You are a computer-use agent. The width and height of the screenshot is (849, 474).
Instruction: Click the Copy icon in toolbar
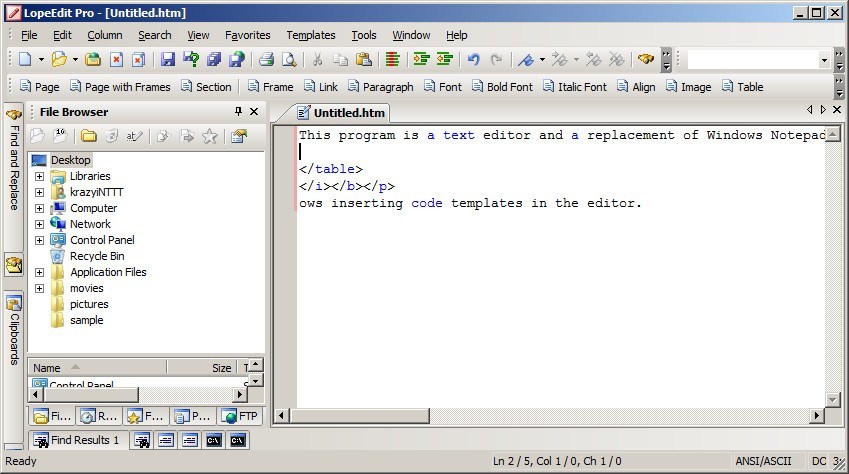(340, 59)
